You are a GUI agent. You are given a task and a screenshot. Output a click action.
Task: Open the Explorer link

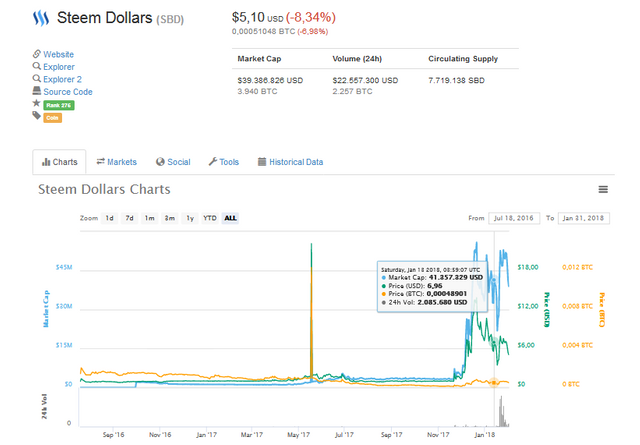[x=59, y=67]
